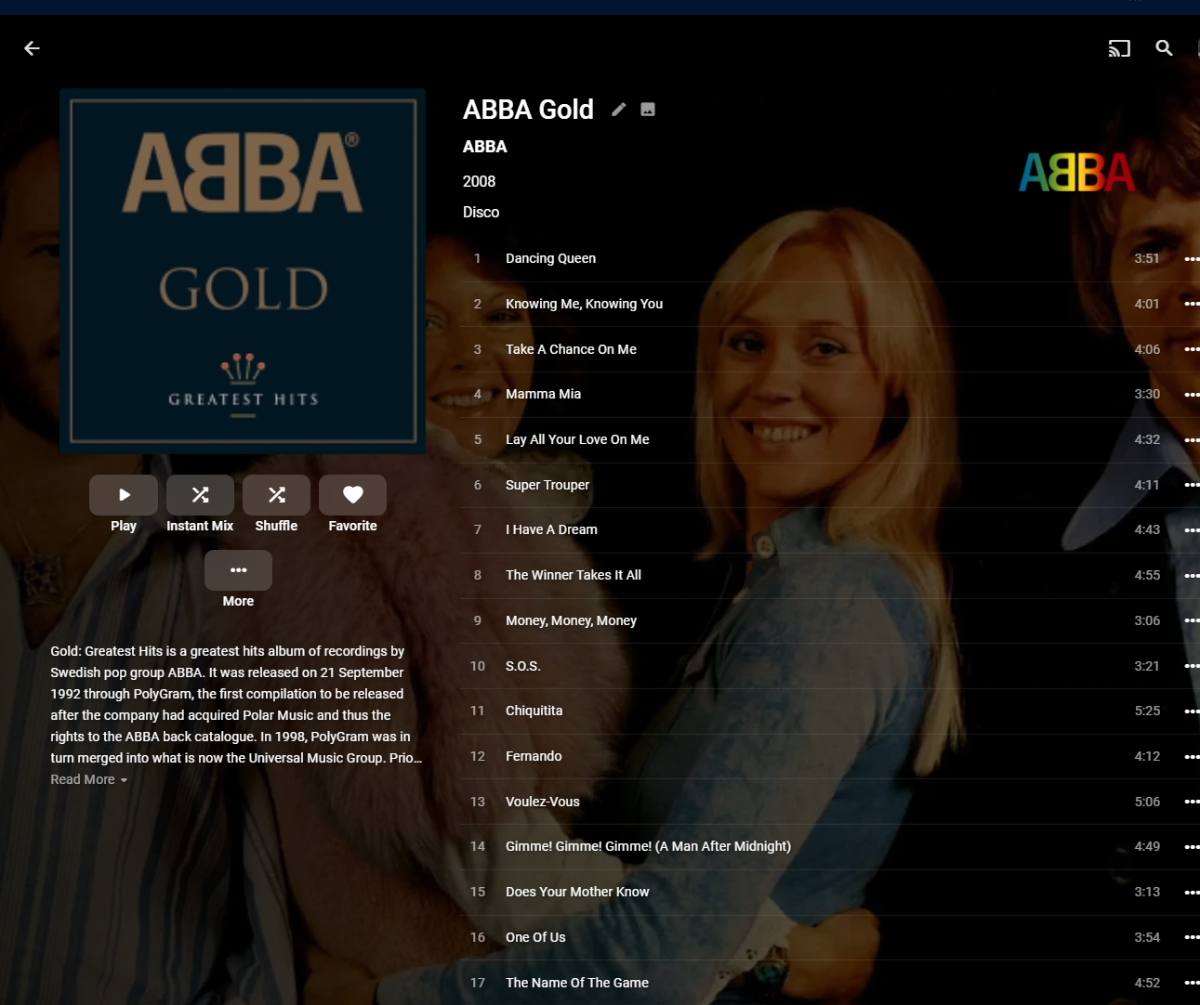Open options menu for Fernando
This screenshot has height=1005, width=1200.
1191,757
